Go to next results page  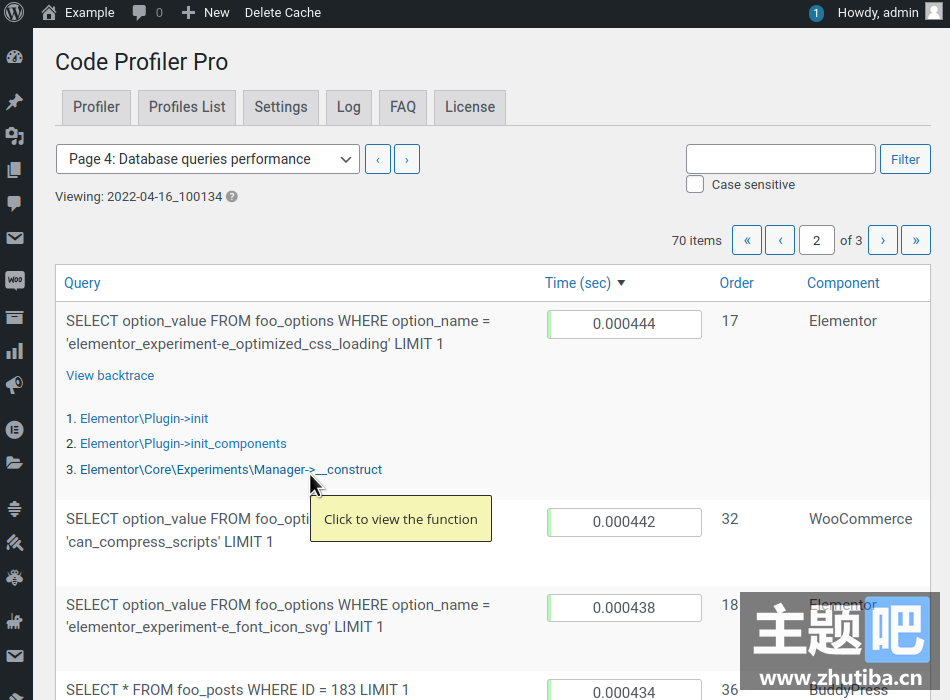(883, 241)
